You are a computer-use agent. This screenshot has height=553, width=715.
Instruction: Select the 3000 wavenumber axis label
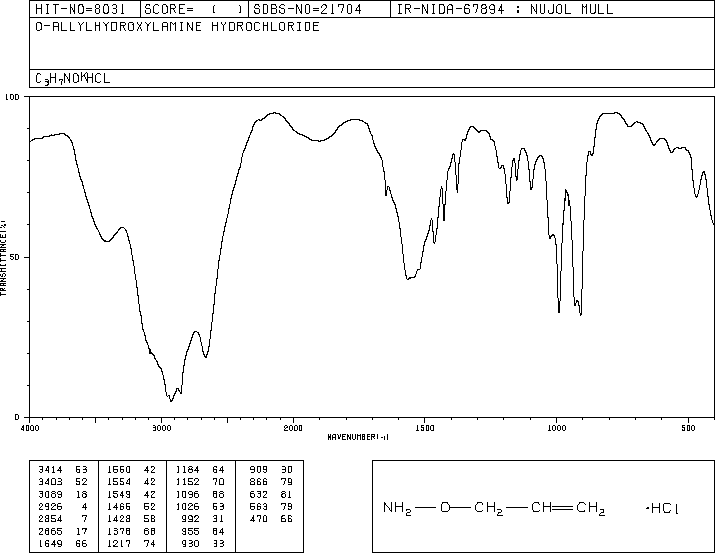point(161,428)
